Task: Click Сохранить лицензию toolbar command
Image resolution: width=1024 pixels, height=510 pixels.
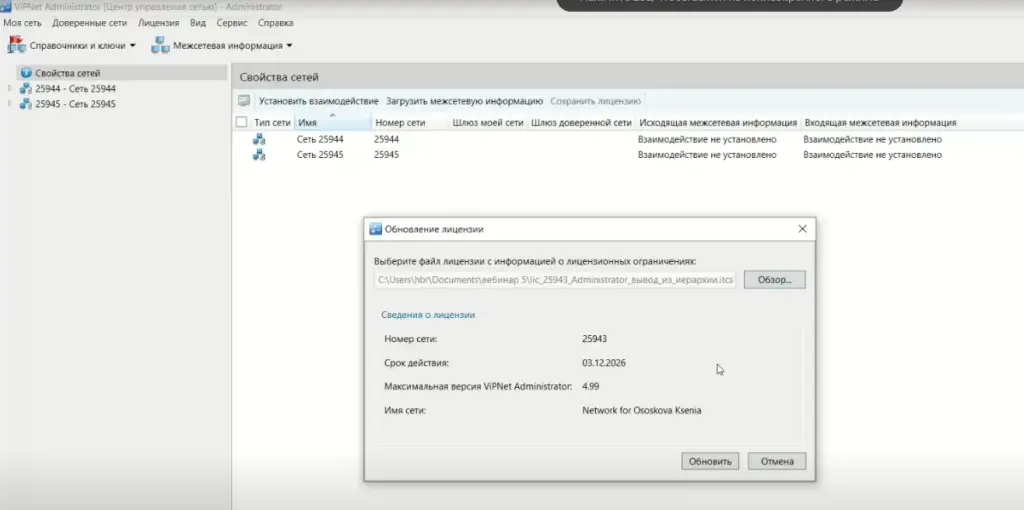Action: (596, 101)
